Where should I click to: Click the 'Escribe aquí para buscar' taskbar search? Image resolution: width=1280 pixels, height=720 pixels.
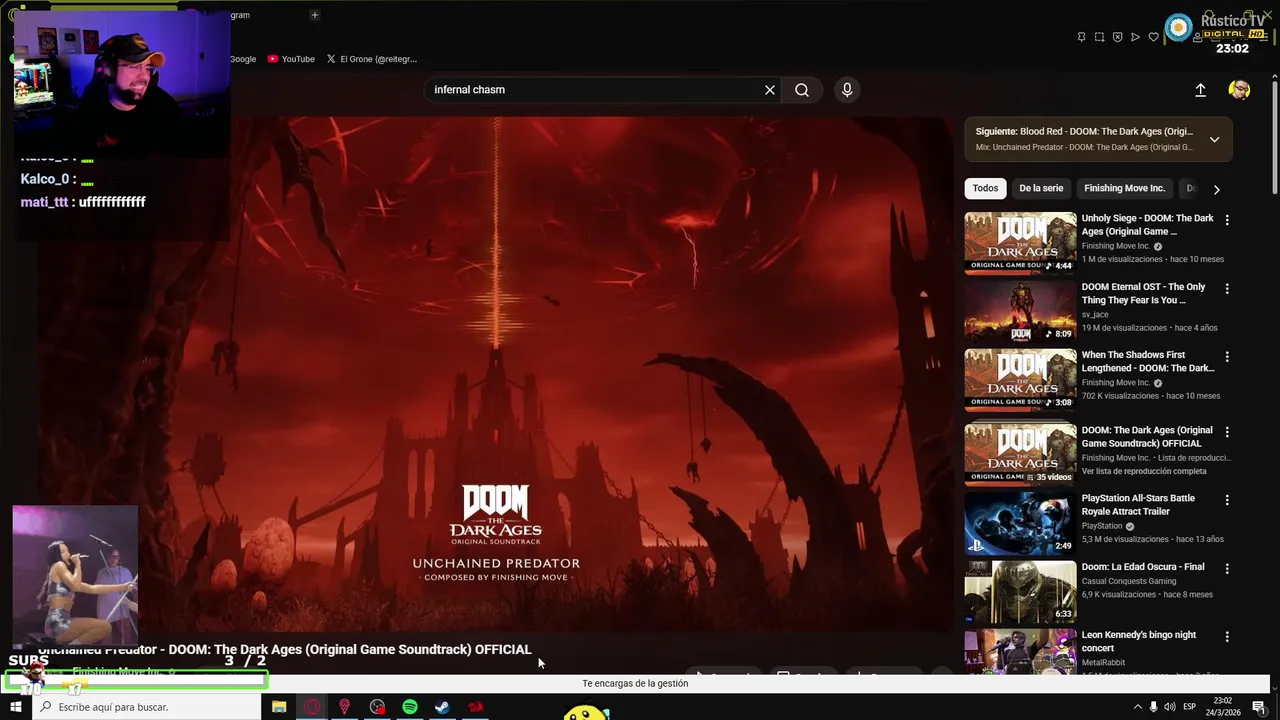click(x=146, y=707)
